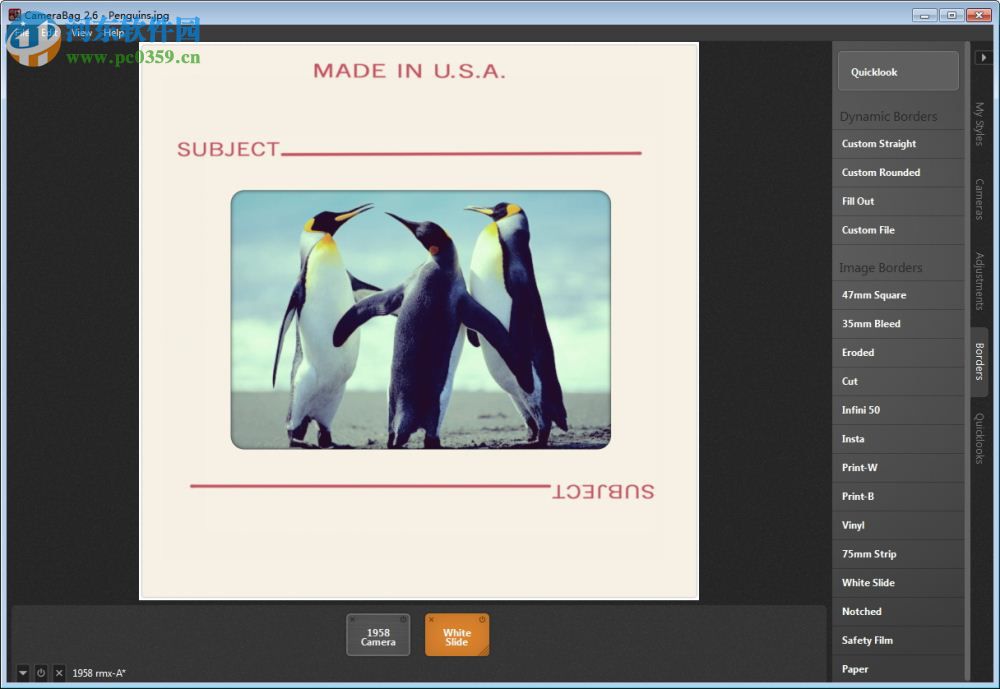The height and width of the screenshot is (689, 1000).
Task: Apply the 47mm Square image border
Action: [897, 294]
